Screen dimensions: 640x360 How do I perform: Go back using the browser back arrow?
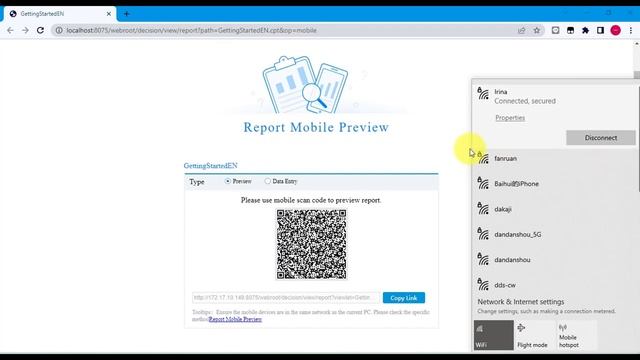(10, 30)
